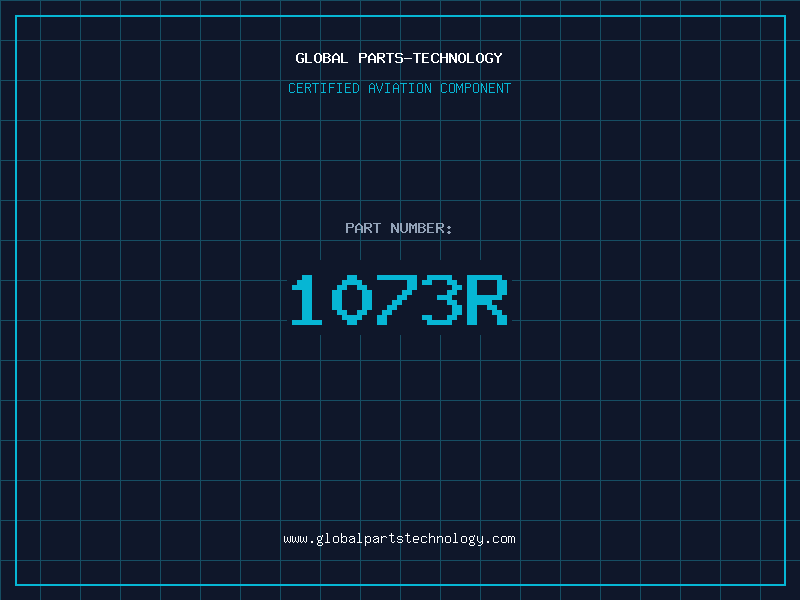800x600 pixels.
Task: Click the PART NUMBER: label
Action: point(399,228)
